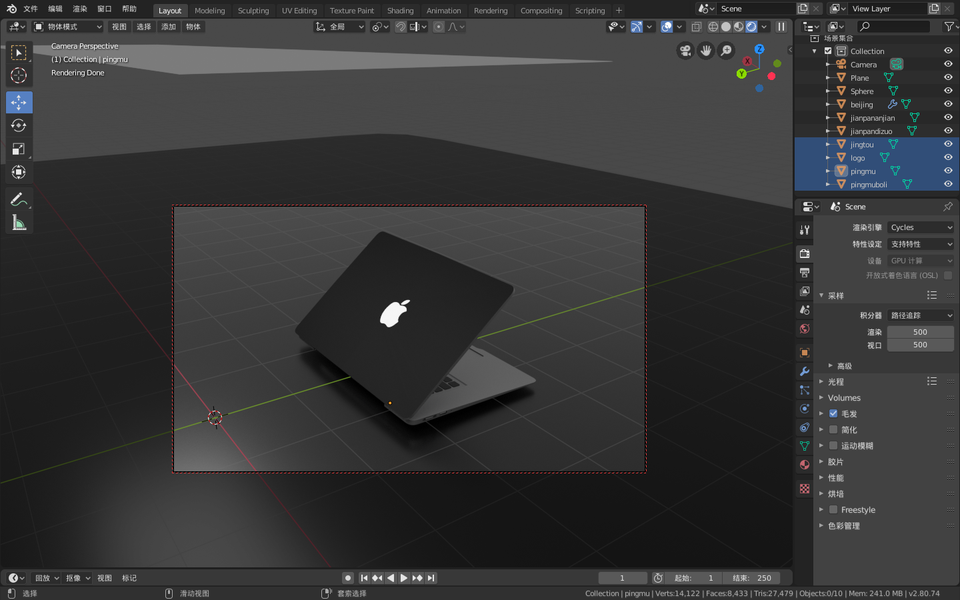960x600 pixels.
Task: Open the Object Constraints properties tab
Action: (804, 427)
